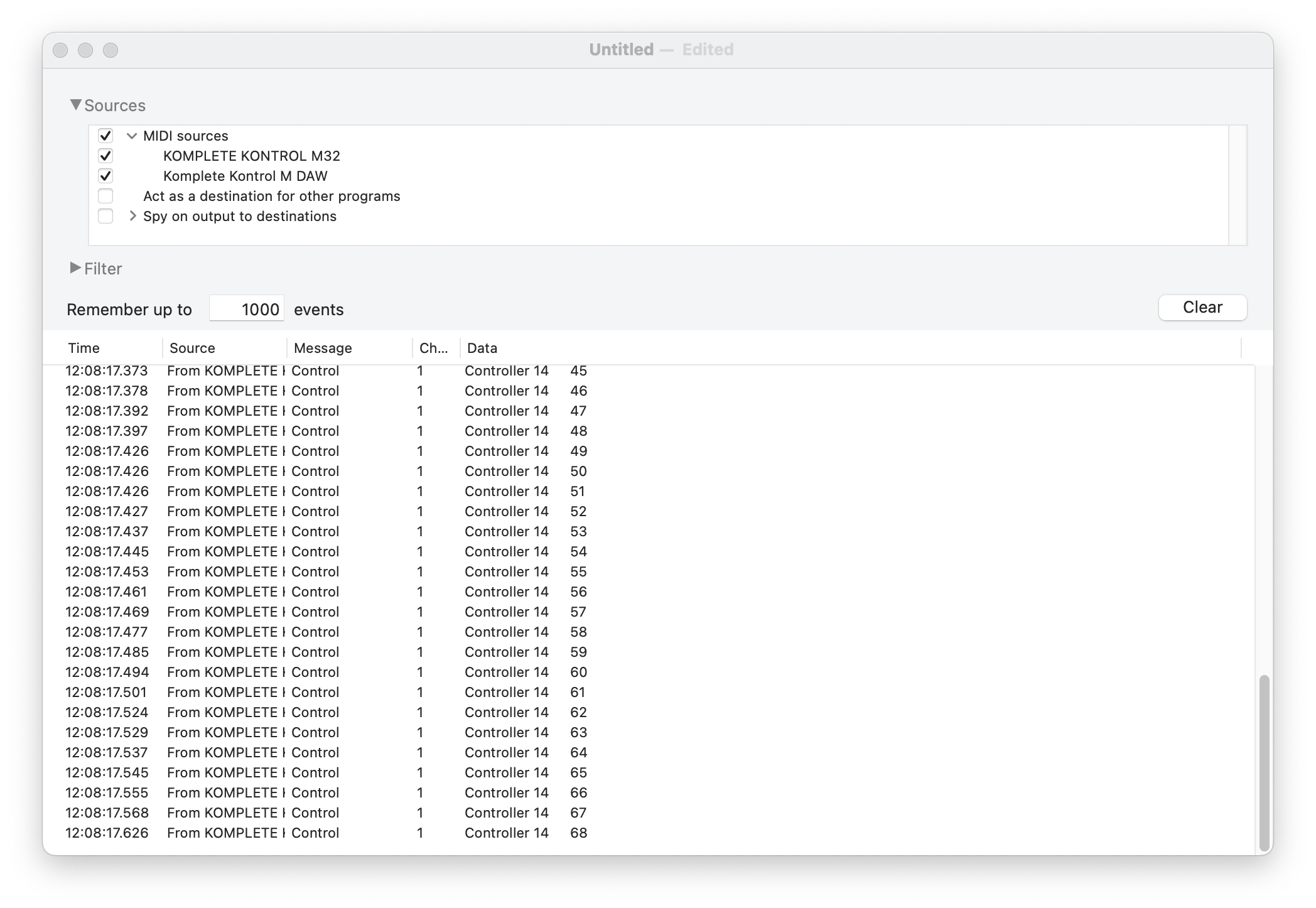This screenshot has height=908, width=1316.
Task: Select event row at 12:08:17.392
Action: pos(649,411)
